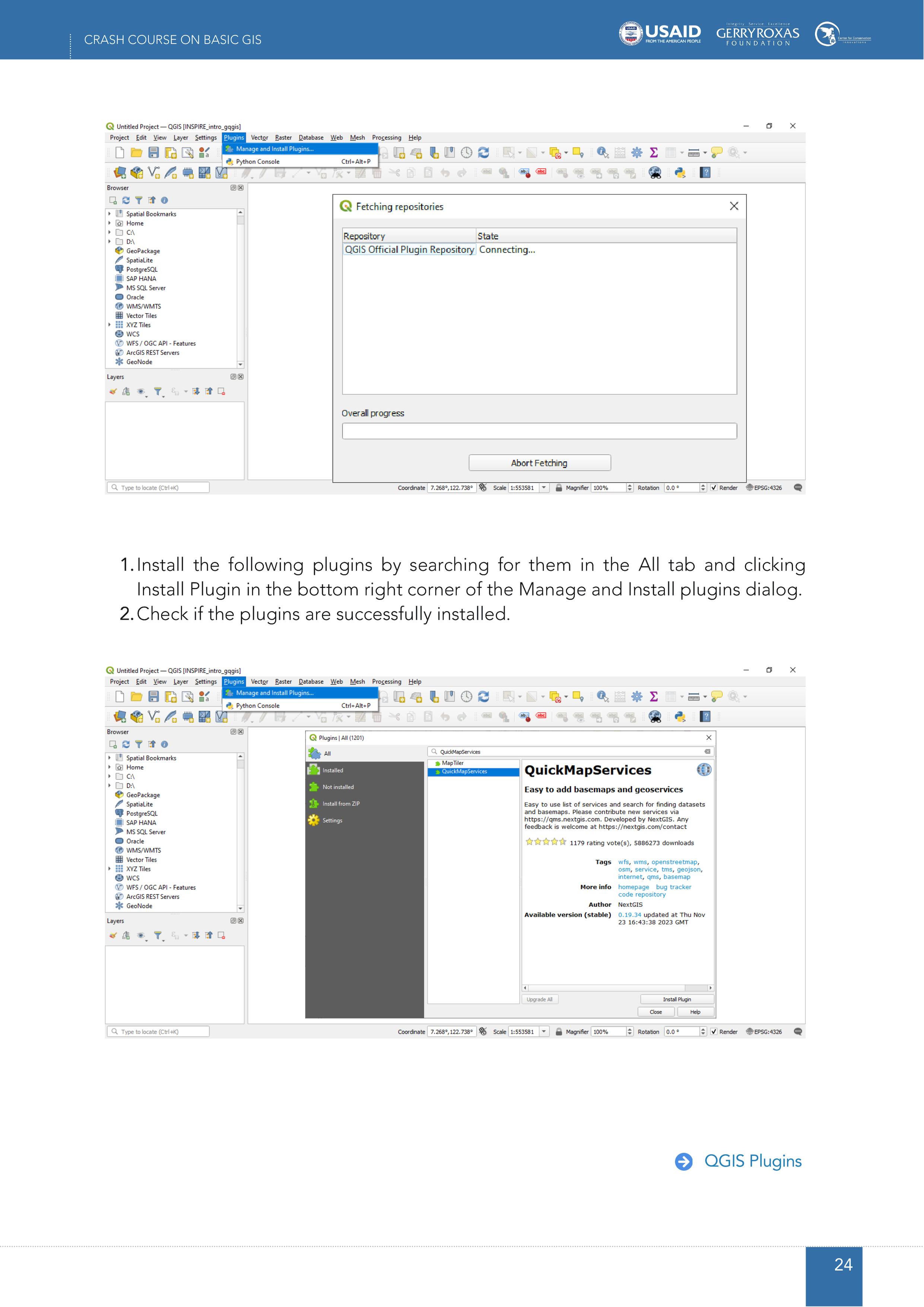Open the plugin manager Settings gear
924x1307 pixels.
tap(314, 820)
